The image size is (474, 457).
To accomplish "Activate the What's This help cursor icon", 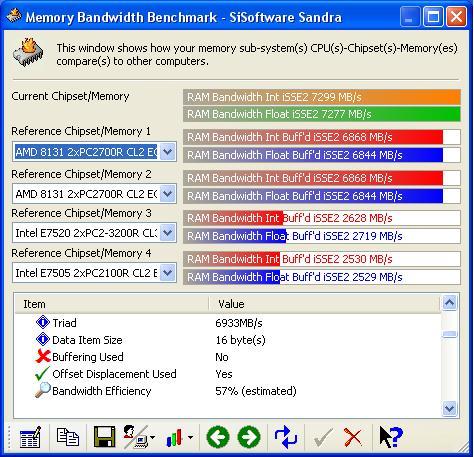I will (391, 437).
